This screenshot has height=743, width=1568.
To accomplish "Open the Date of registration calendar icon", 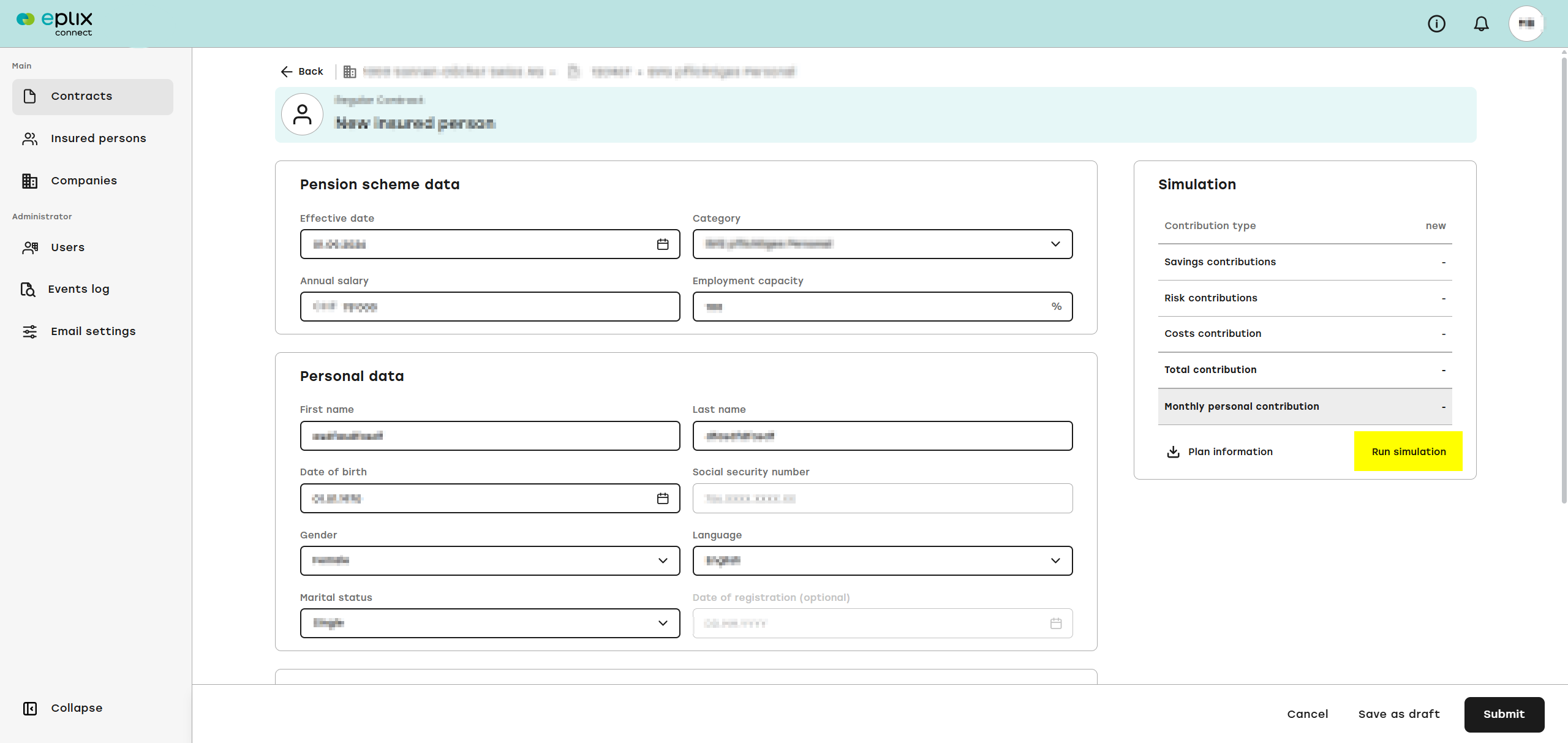I will tap(1056, 624).
